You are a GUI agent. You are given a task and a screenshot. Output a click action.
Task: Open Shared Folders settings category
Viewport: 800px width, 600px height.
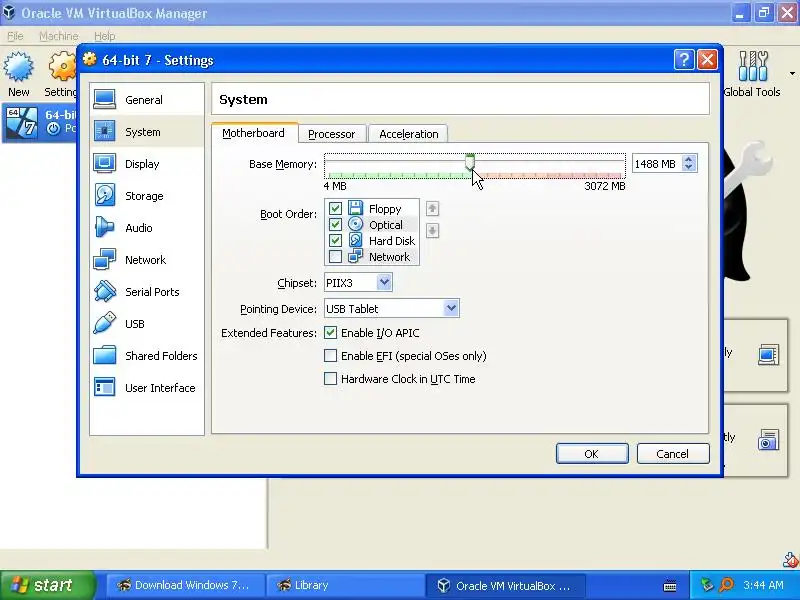147,356
